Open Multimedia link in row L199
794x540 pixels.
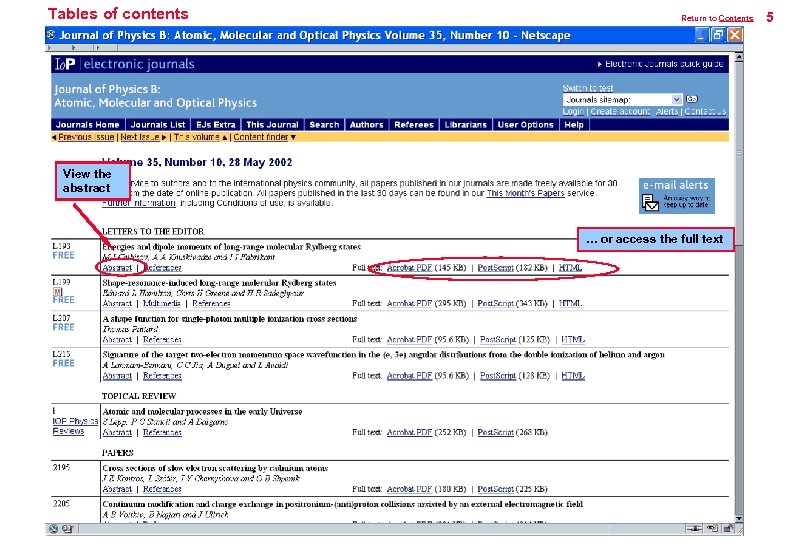point(162,303)
